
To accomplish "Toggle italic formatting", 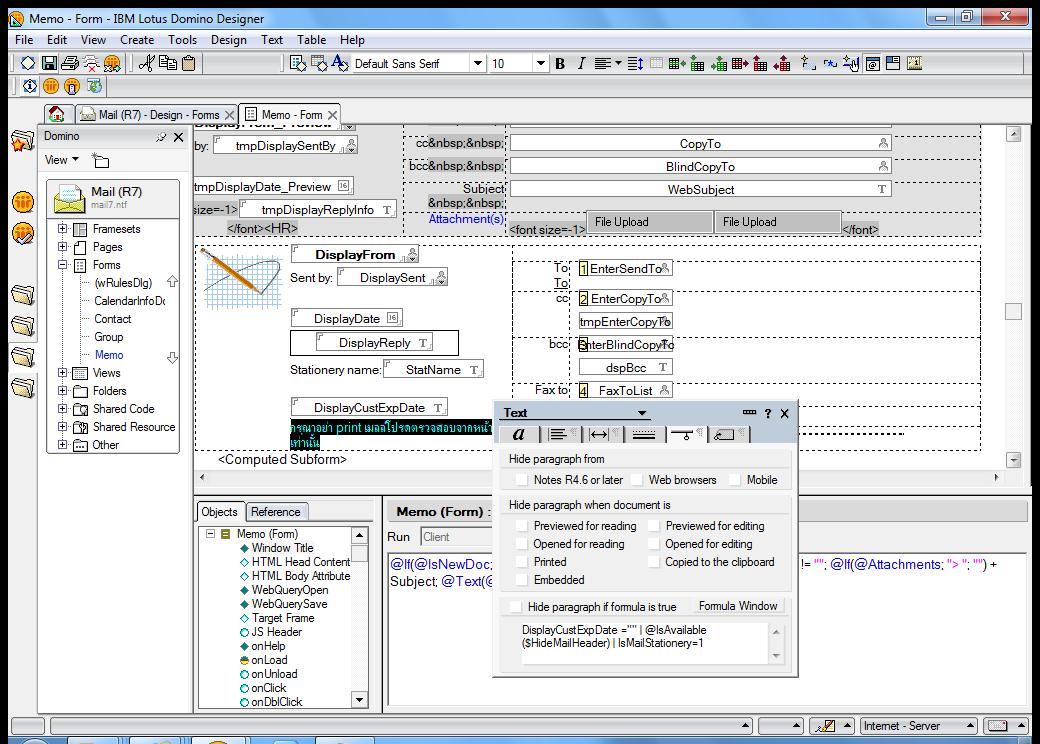I will [x=581, y=63].
